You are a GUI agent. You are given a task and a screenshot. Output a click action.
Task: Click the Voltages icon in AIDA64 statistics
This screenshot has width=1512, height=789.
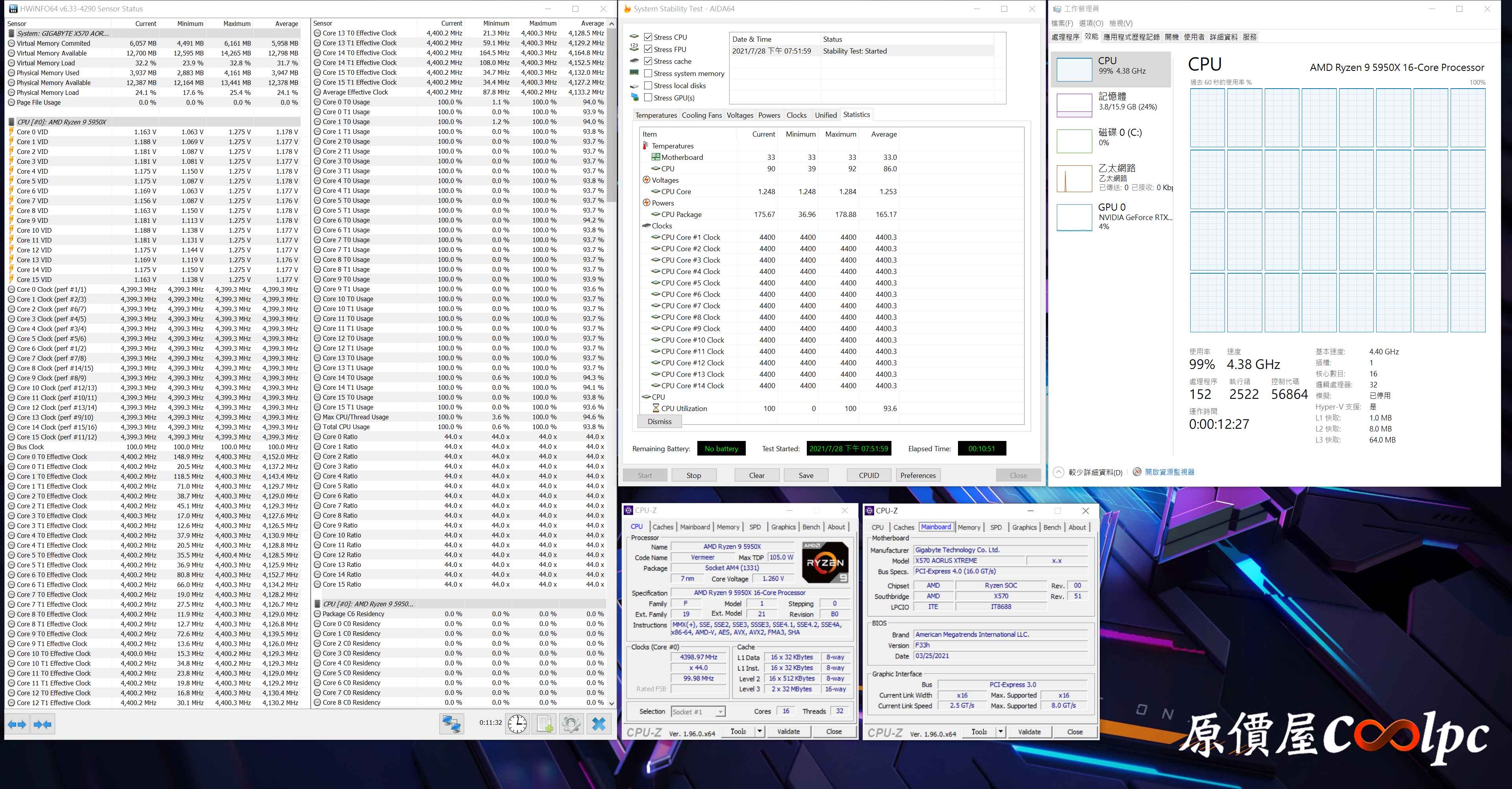(646, 180)
